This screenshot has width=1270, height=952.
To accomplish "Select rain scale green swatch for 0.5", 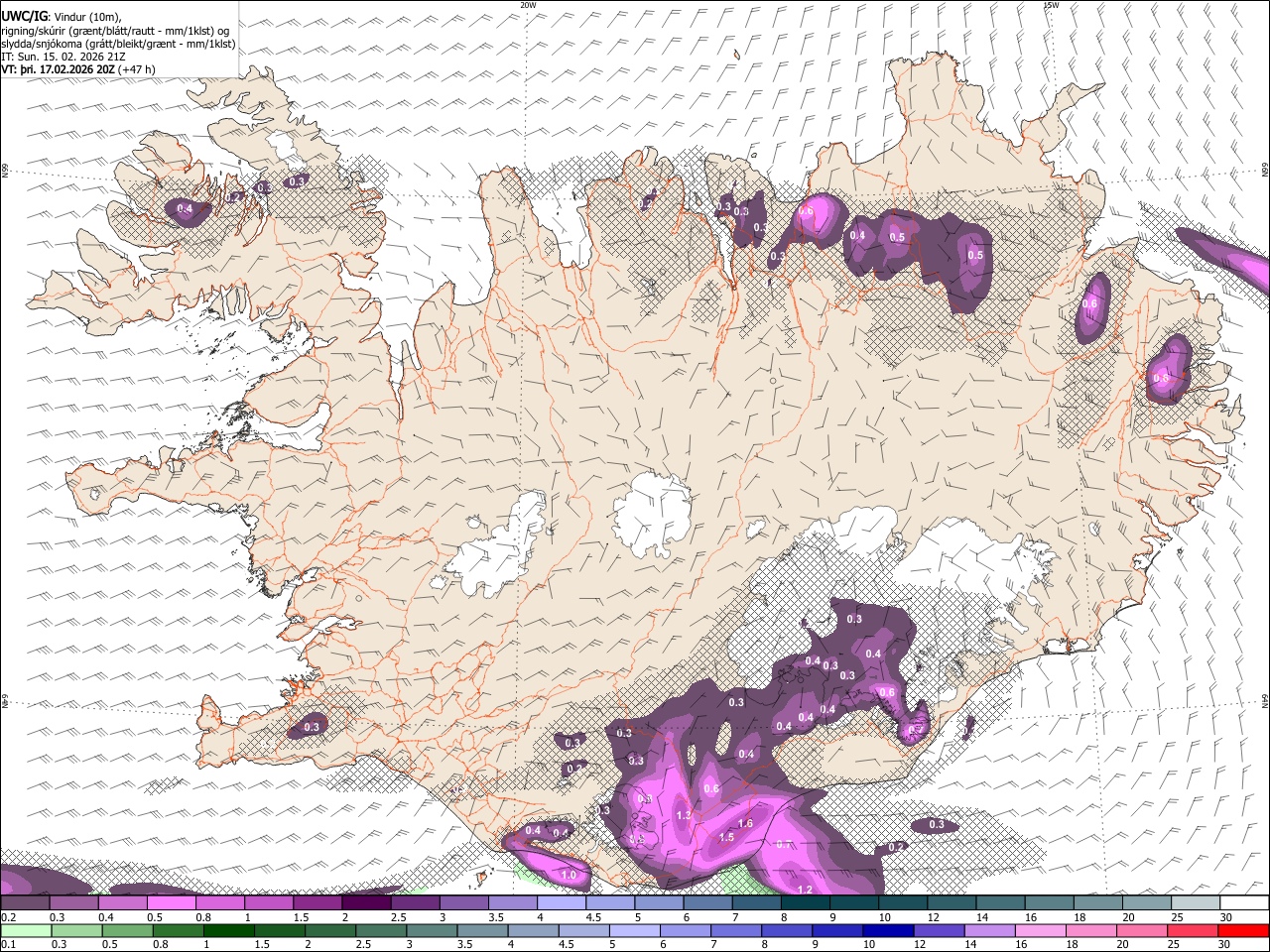I will [x=128, y=930].
